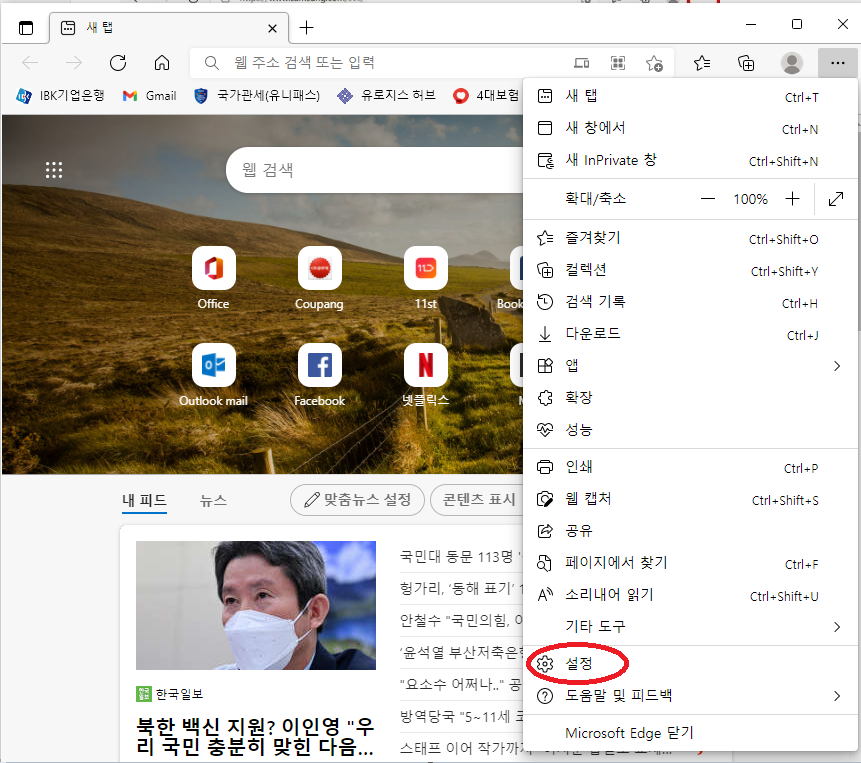Enter full screen from zoom row

(x=836, y=199)
